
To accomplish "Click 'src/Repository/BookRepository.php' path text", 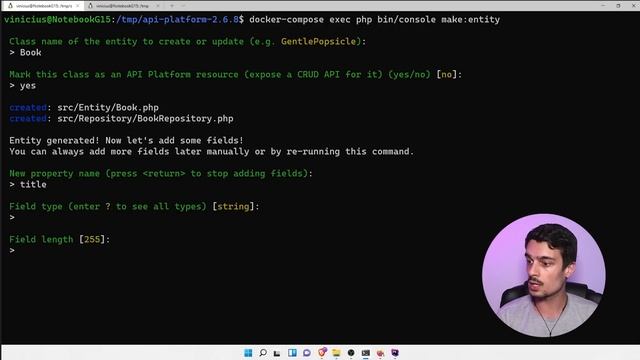I will (145, 118).
